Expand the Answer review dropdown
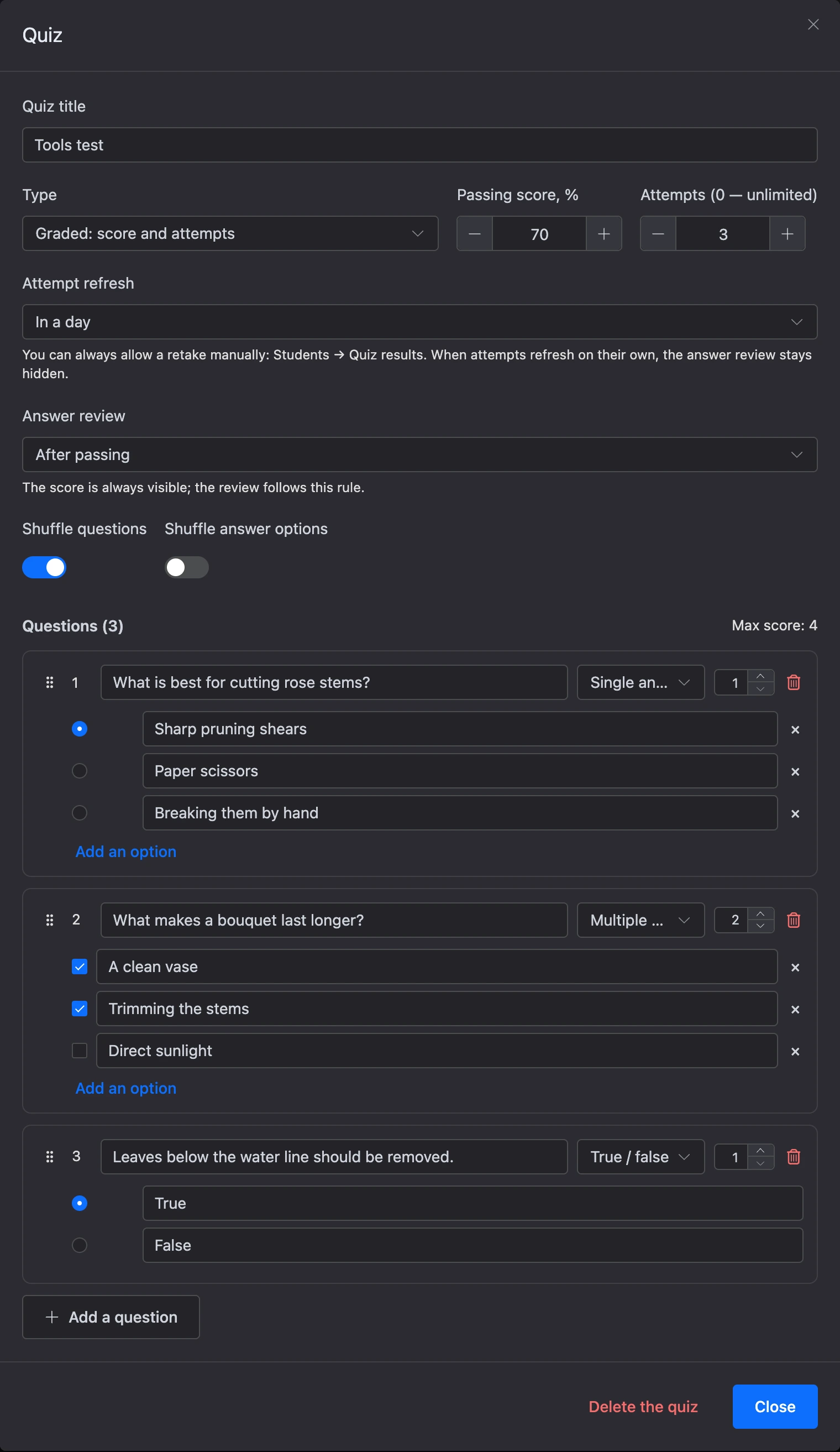 tap(419, 455)
